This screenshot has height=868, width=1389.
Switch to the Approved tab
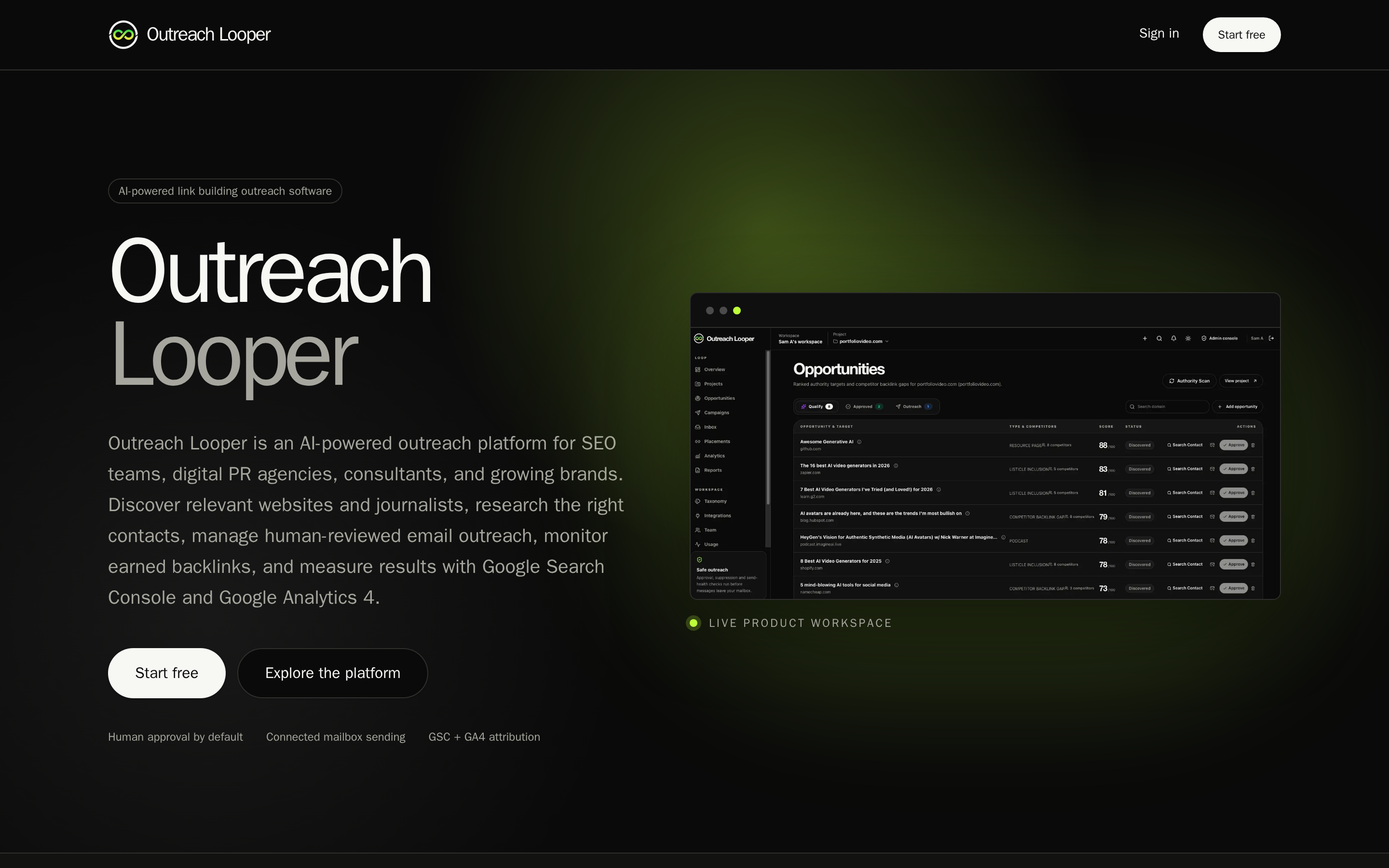click(x=864, y=407)
